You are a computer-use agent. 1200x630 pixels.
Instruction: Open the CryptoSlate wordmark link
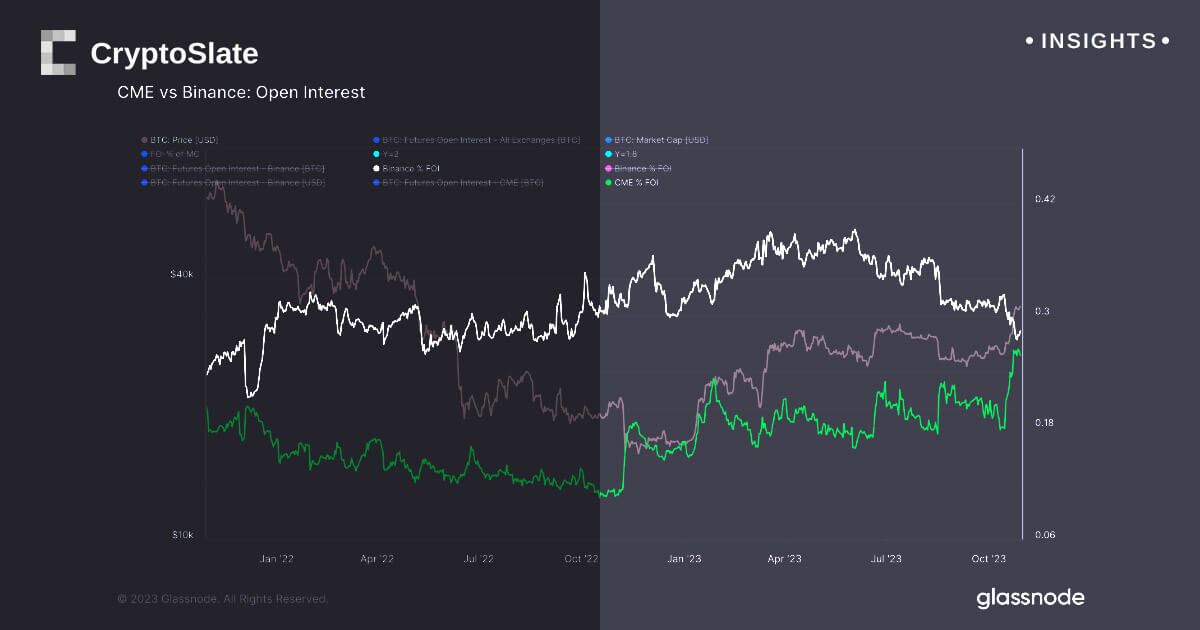(174, 53)
